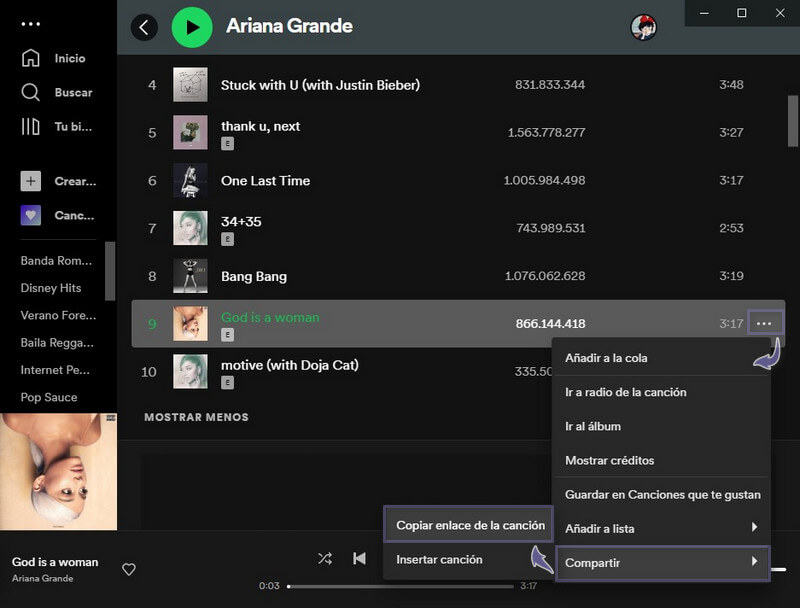Play Ariana Grande with green play button
Viewport: 800px width, 608px height.
pos(192,27)
